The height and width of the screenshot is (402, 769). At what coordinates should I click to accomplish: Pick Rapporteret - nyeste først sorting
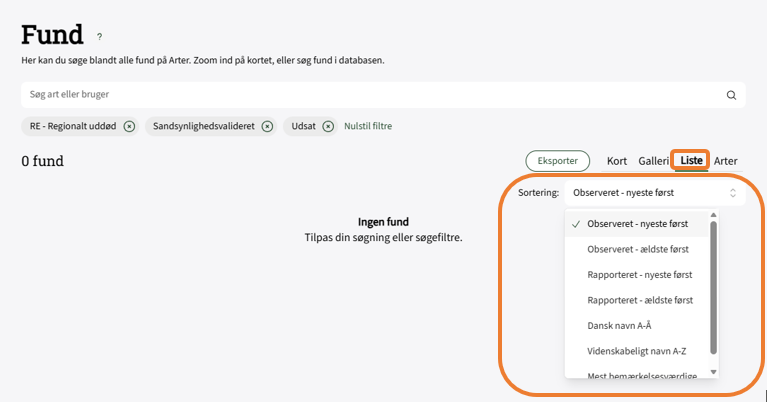point(640,274)
